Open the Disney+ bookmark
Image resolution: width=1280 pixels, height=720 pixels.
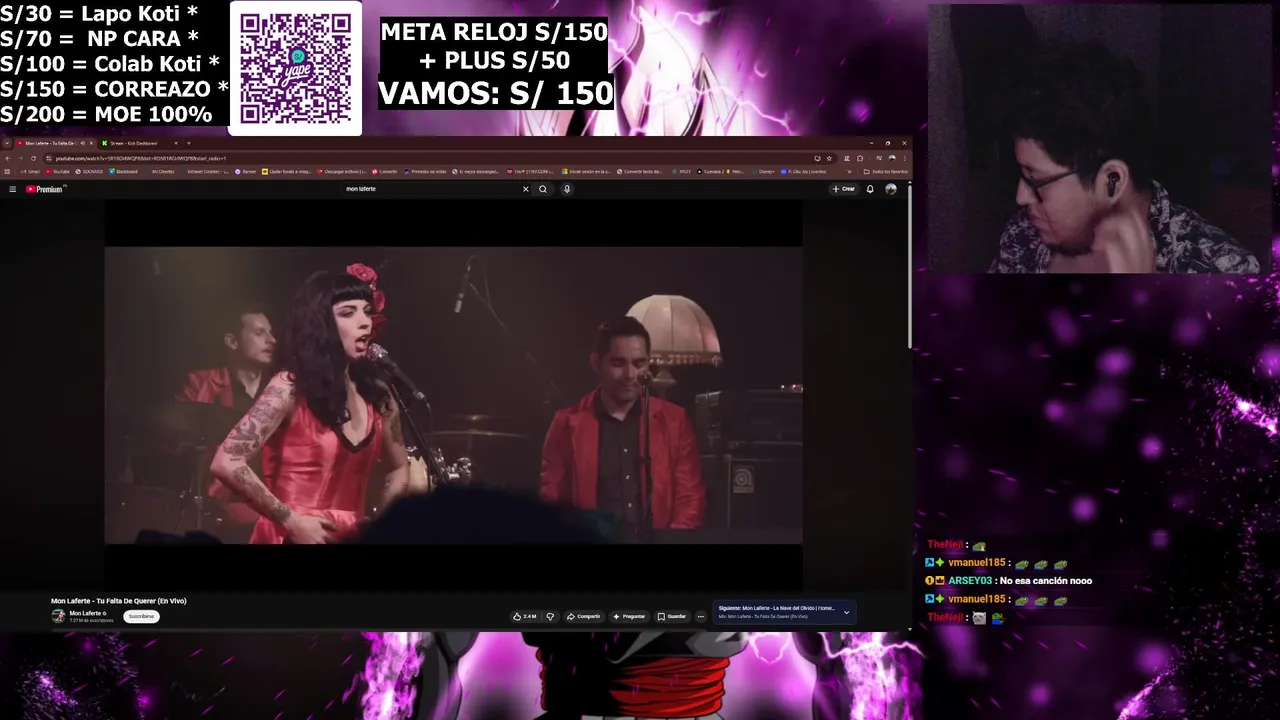(765, 171)
